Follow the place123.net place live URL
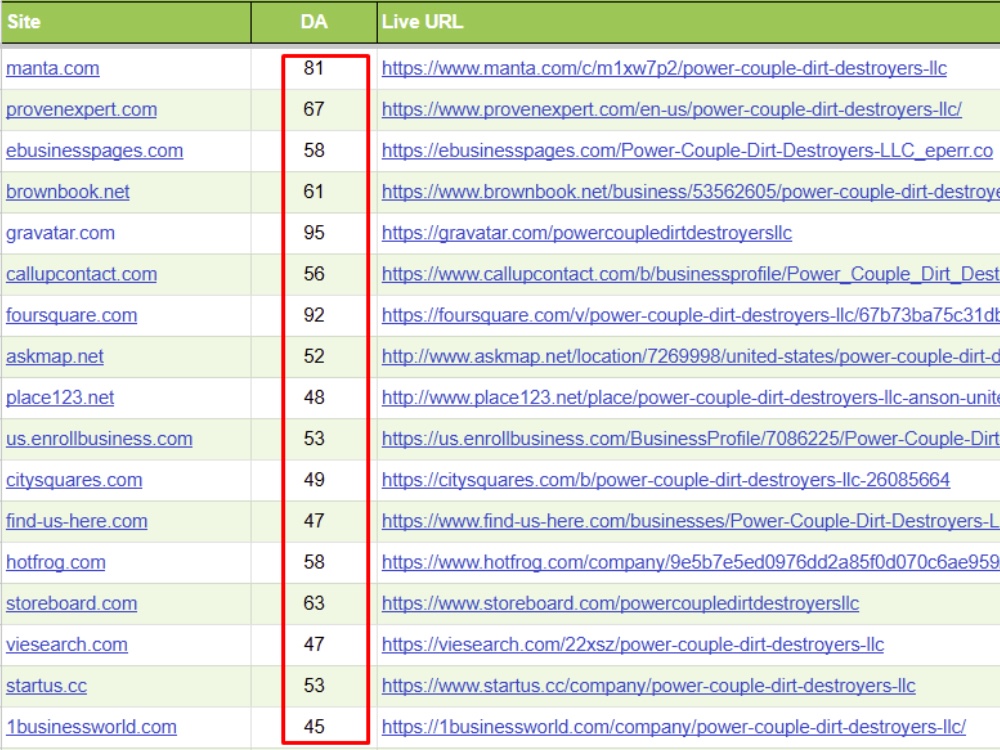Image resolution: width=1000 pixels, height=750 pixels. [691, 398]
